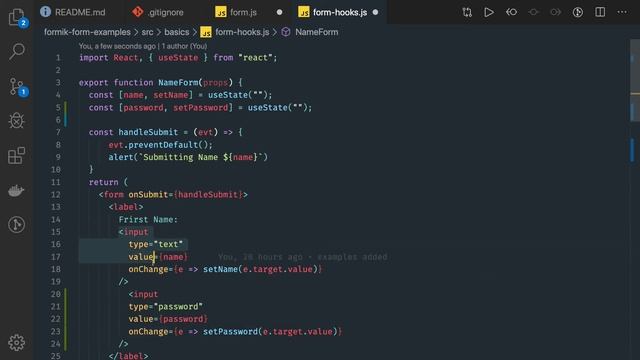Close form.js tab via unsaved dot
The height and width of the screenshot is (360, 640).
coord(279,12)
